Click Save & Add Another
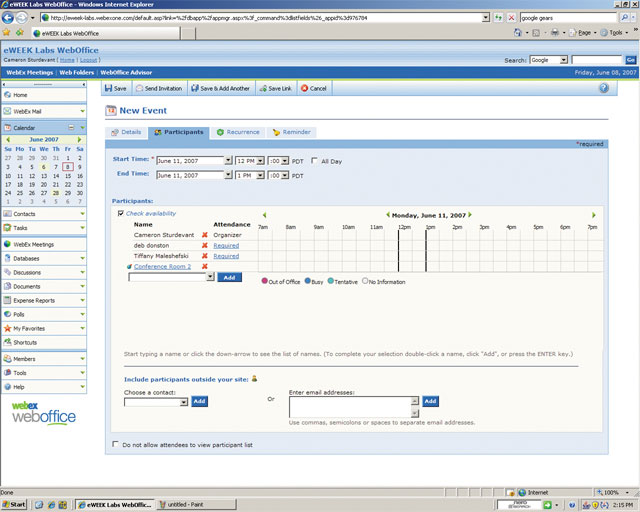 221,88
